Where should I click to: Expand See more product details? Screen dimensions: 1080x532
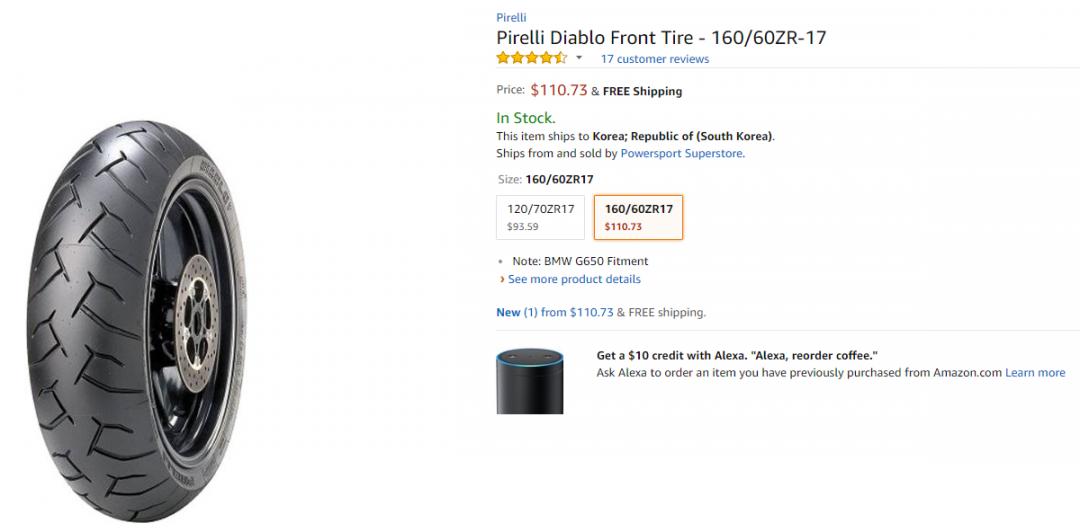[574, 279]
